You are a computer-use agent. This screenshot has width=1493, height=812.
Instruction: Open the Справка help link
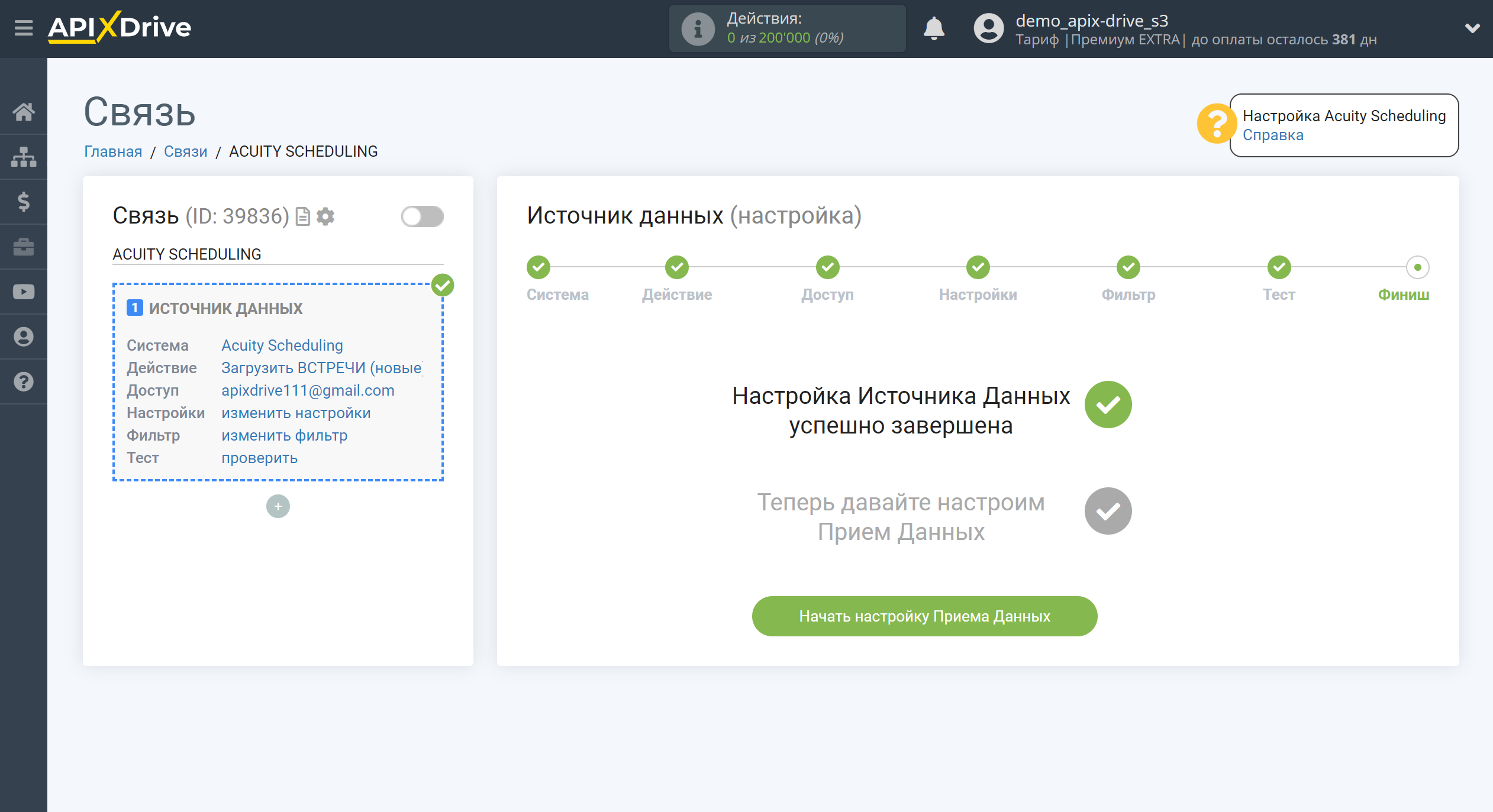[x=1273, y=135]
